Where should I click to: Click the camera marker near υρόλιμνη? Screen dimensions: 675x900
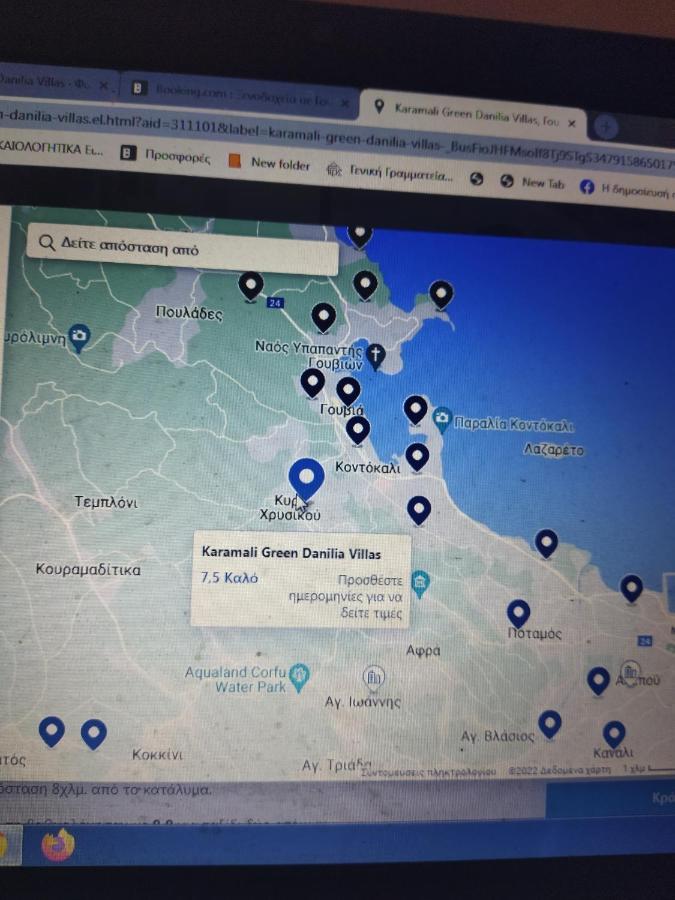point(79,338)
